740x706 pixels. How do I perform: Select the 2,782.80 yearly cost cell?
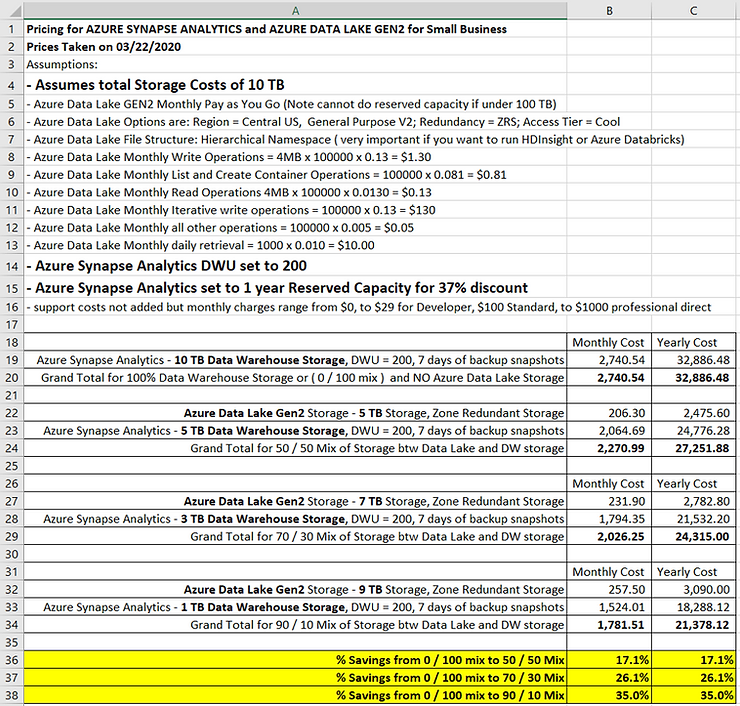(x=693, y=501)
